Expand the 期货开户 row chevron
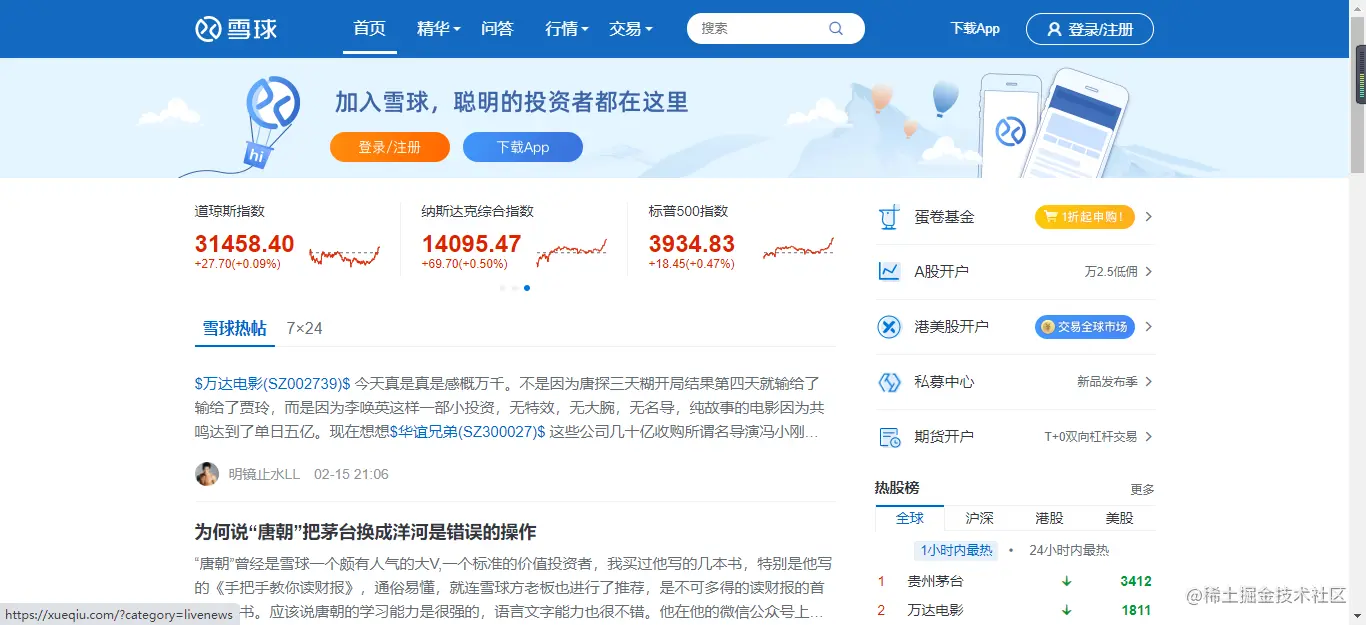 tap(1148, 436)
